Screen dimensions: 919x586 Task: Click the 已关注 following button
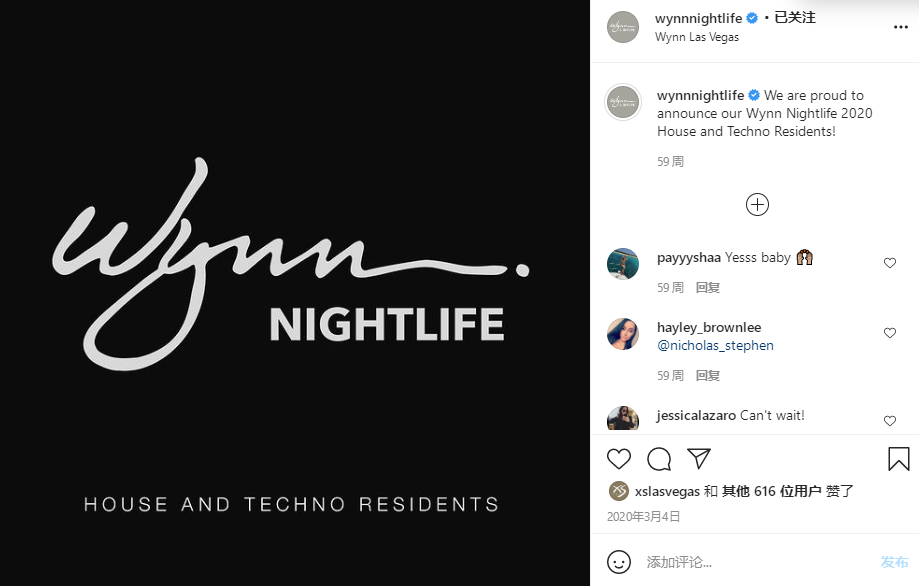(x=795, y=18)
